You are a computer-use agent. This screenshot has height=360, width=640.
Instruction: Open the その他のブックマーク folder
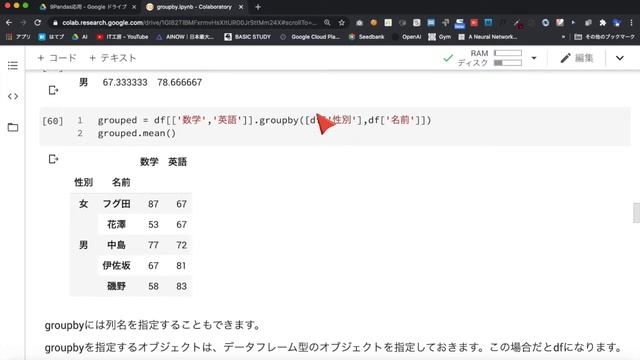pyautogui.click(x=604, y=37)
